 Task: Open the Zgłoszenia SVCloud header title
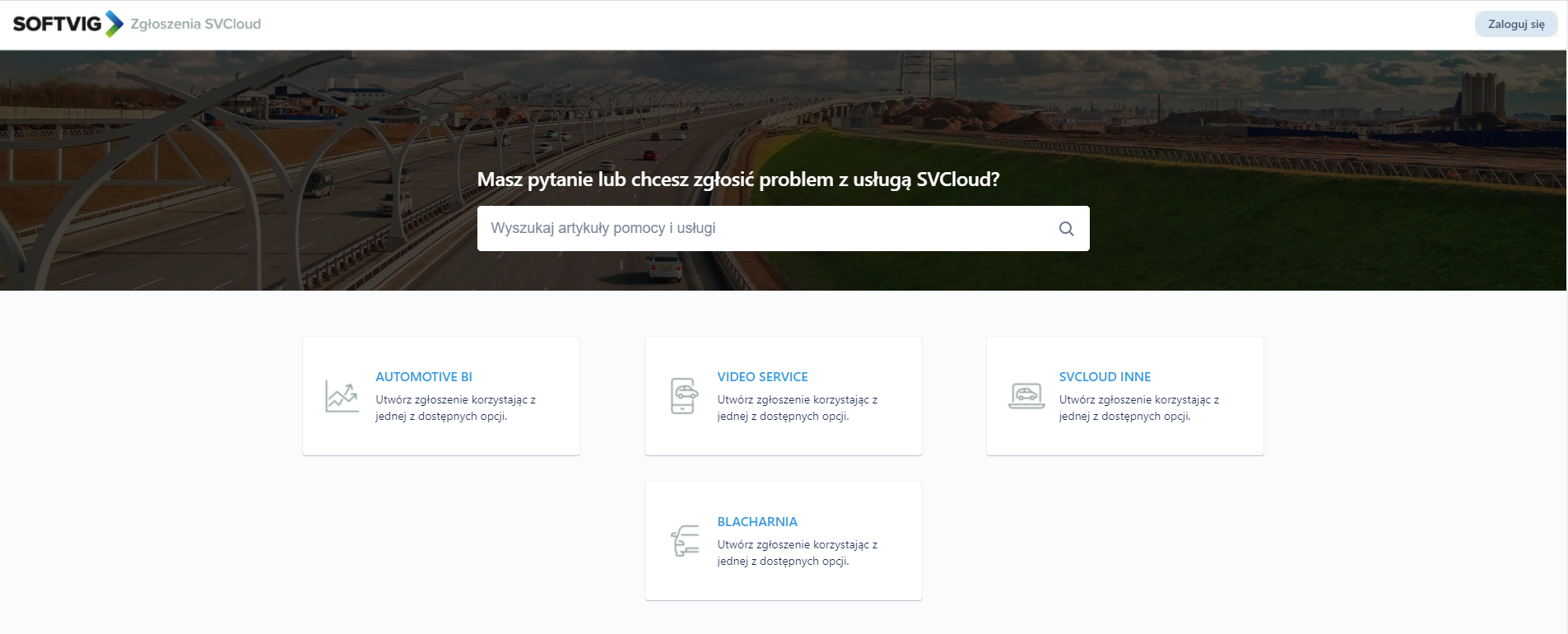195,24
